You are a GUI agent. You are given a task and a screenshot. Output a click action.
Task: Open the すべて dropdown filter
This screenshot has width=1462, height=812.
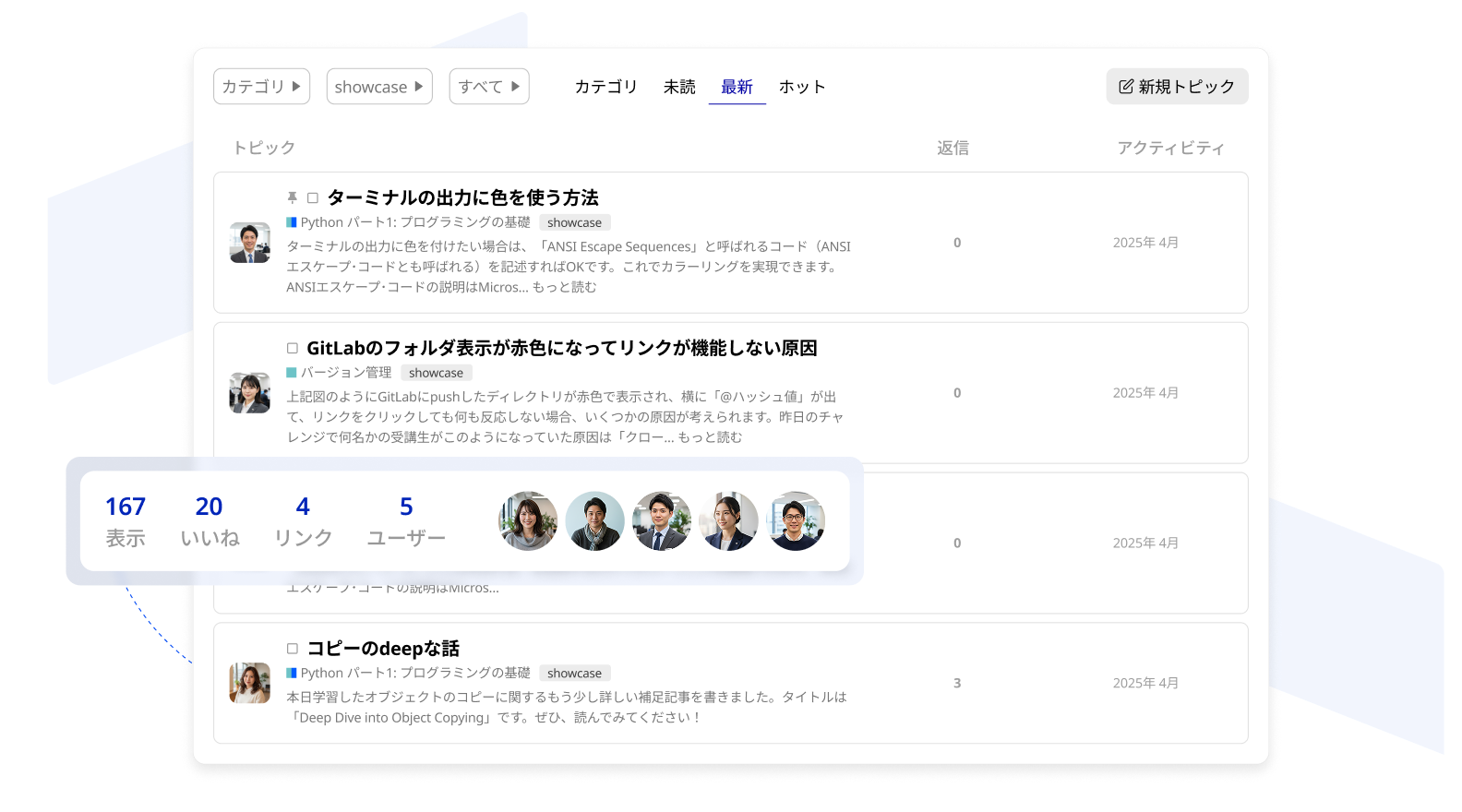[x=489, y=87]
